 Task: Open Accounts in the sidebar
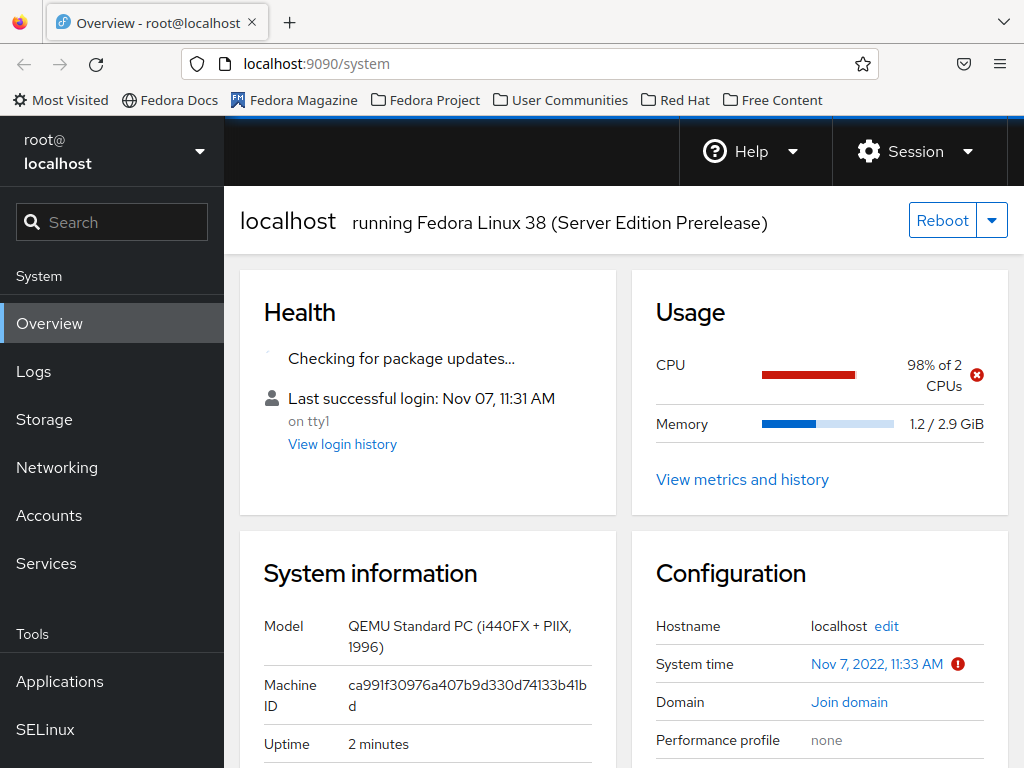pos(112,515)
